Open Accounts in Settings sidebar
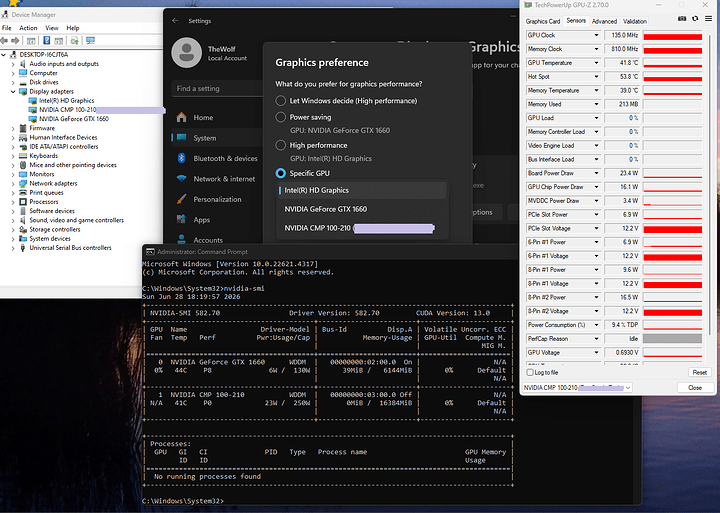720x513 pixels. click(217, 240)
